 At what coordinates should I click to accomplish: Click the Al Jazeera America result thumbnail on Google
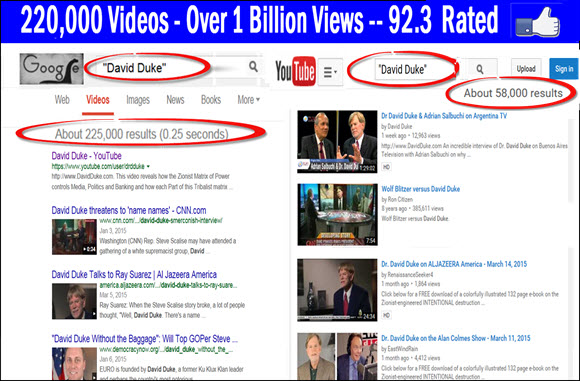click(74, 301)
